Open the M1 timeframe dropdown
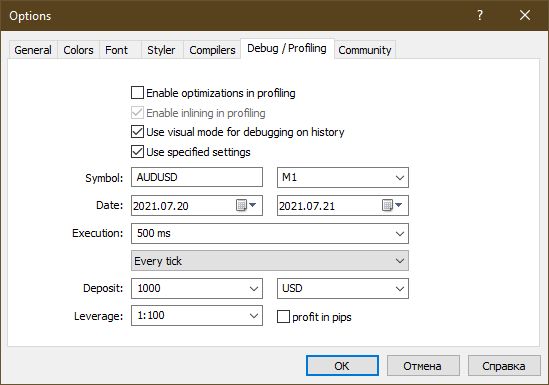Viewport: 549px width, 385px height. coord(343,177)
